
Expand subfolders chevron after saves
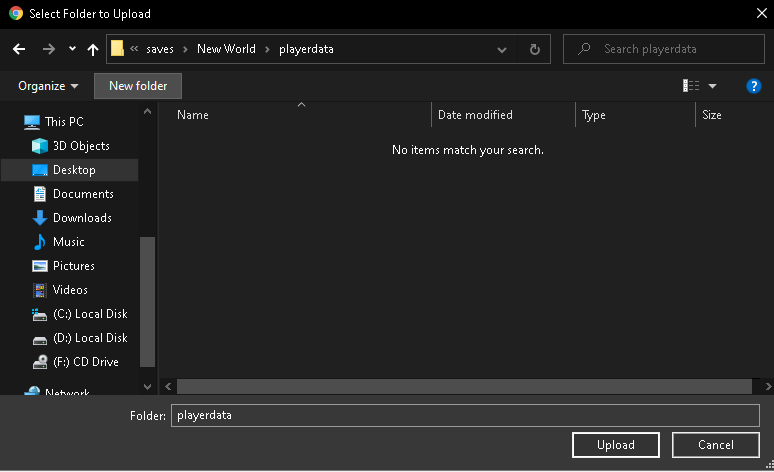tap(185, 49)
